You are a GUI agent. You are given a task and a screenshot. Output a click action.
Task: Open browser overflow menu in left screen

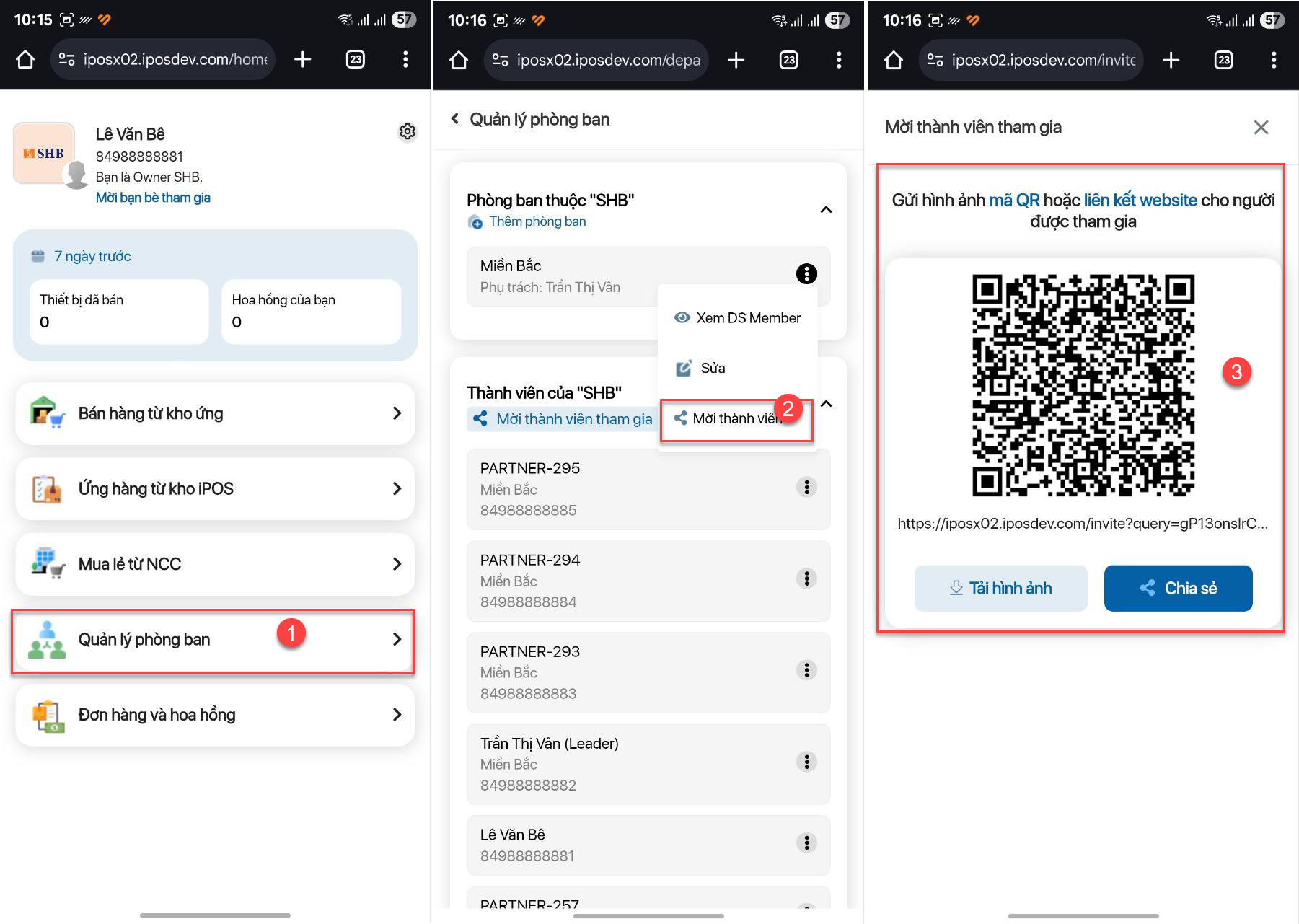(x=405, y=59)
